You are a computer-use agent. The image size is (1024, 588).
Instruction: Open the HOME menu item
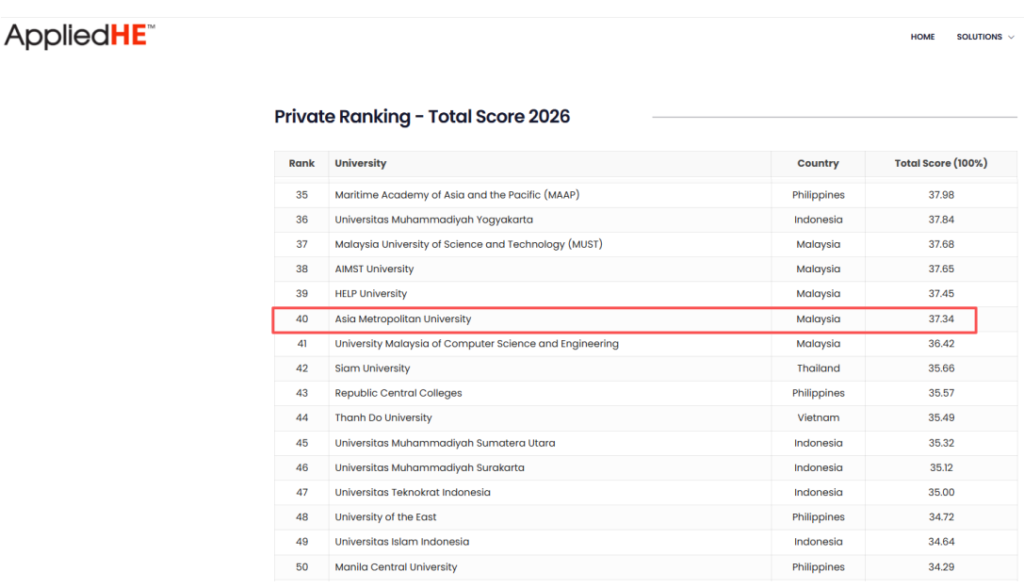(x=922, y=37)
